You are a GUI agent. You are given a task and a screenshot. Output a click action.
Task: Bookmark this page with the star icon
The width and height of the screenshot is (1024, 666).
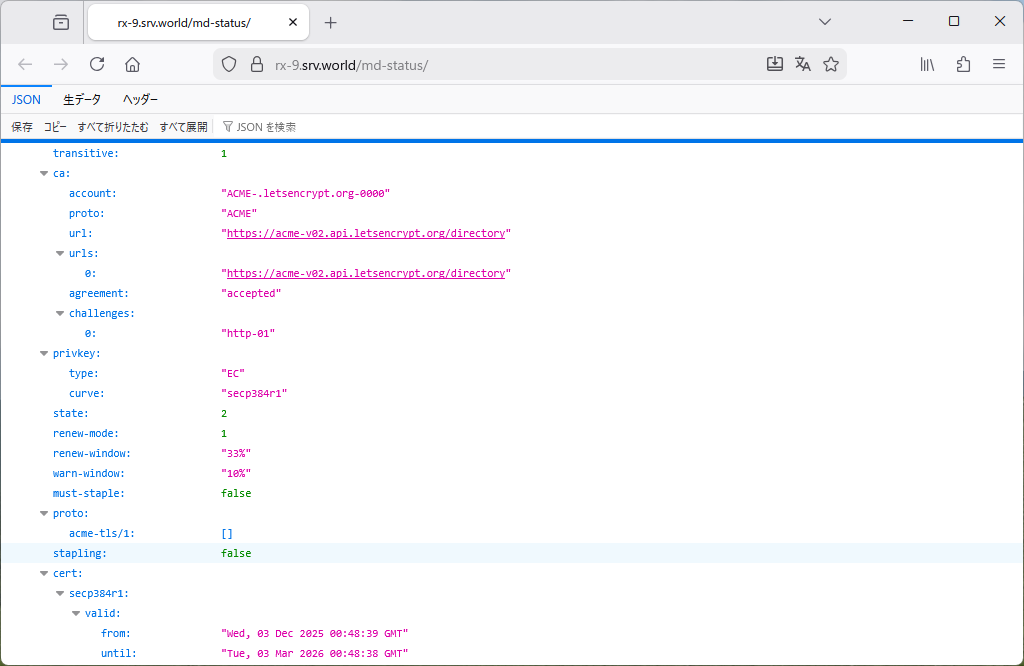(x=831, y=64)
